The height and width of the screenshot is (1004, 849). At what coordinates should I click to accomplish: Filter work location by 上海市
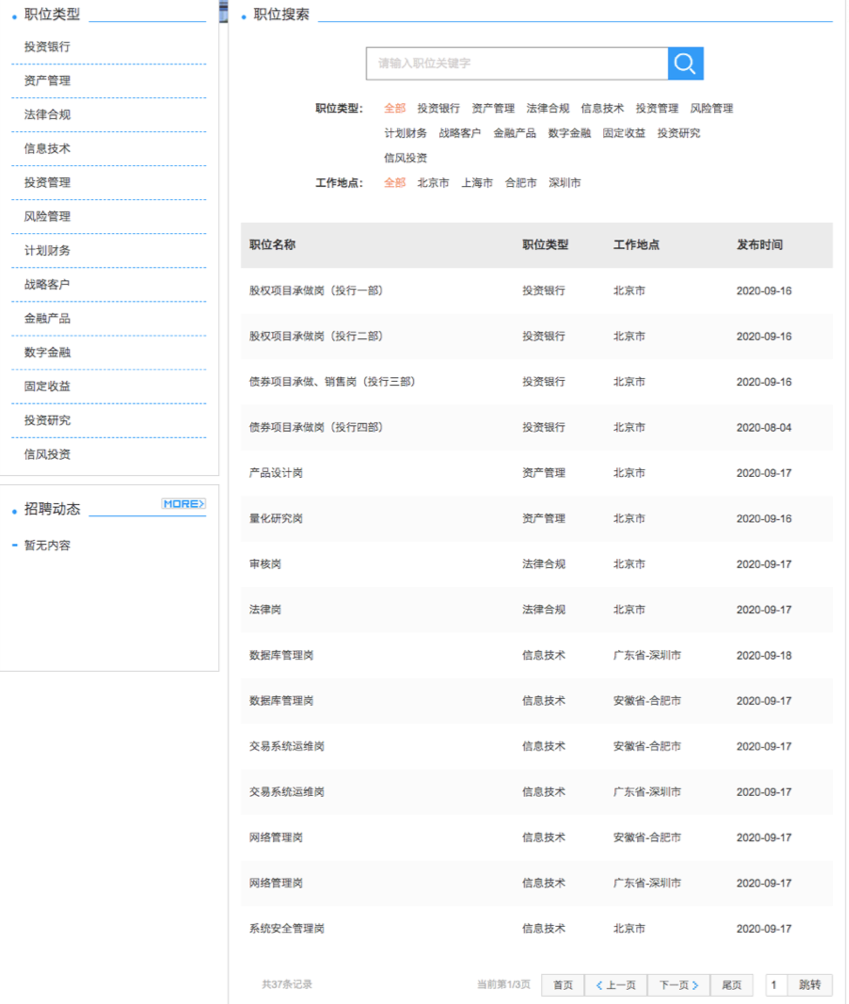477,182
